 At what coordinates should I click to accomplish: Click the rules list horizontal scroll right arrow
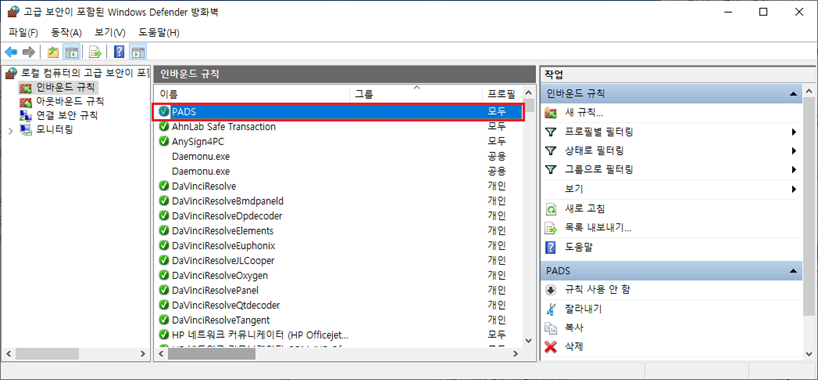(515, 353)
